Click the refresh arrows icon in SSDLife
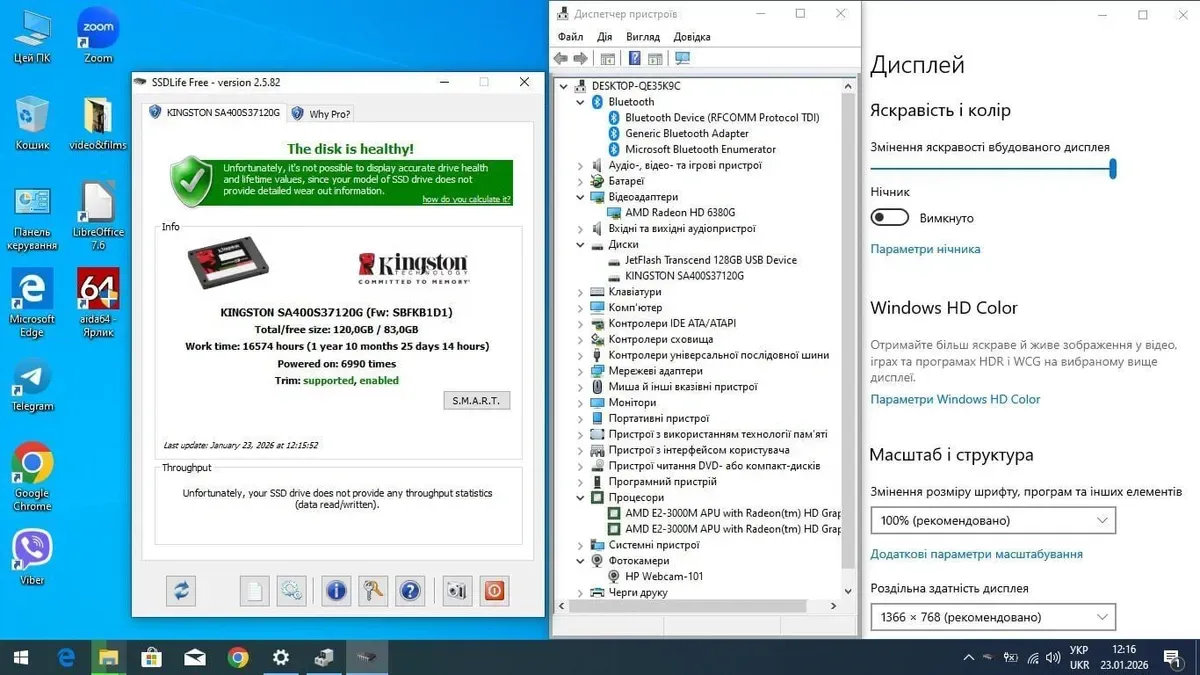 (181, 591)
